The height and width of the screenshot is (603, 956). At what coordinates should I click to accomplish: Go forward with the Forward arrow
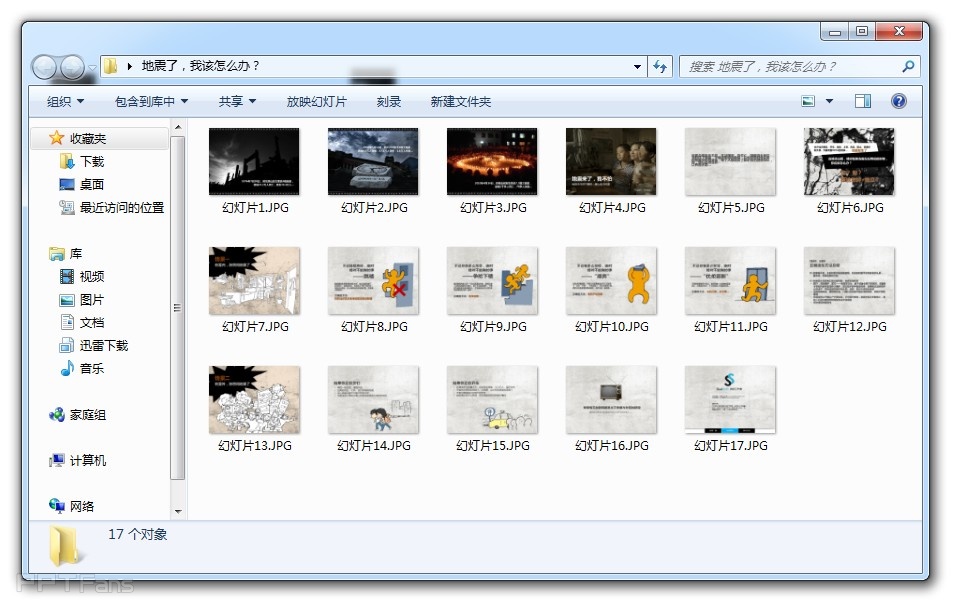pyautogui.click(x=73, y=67)
